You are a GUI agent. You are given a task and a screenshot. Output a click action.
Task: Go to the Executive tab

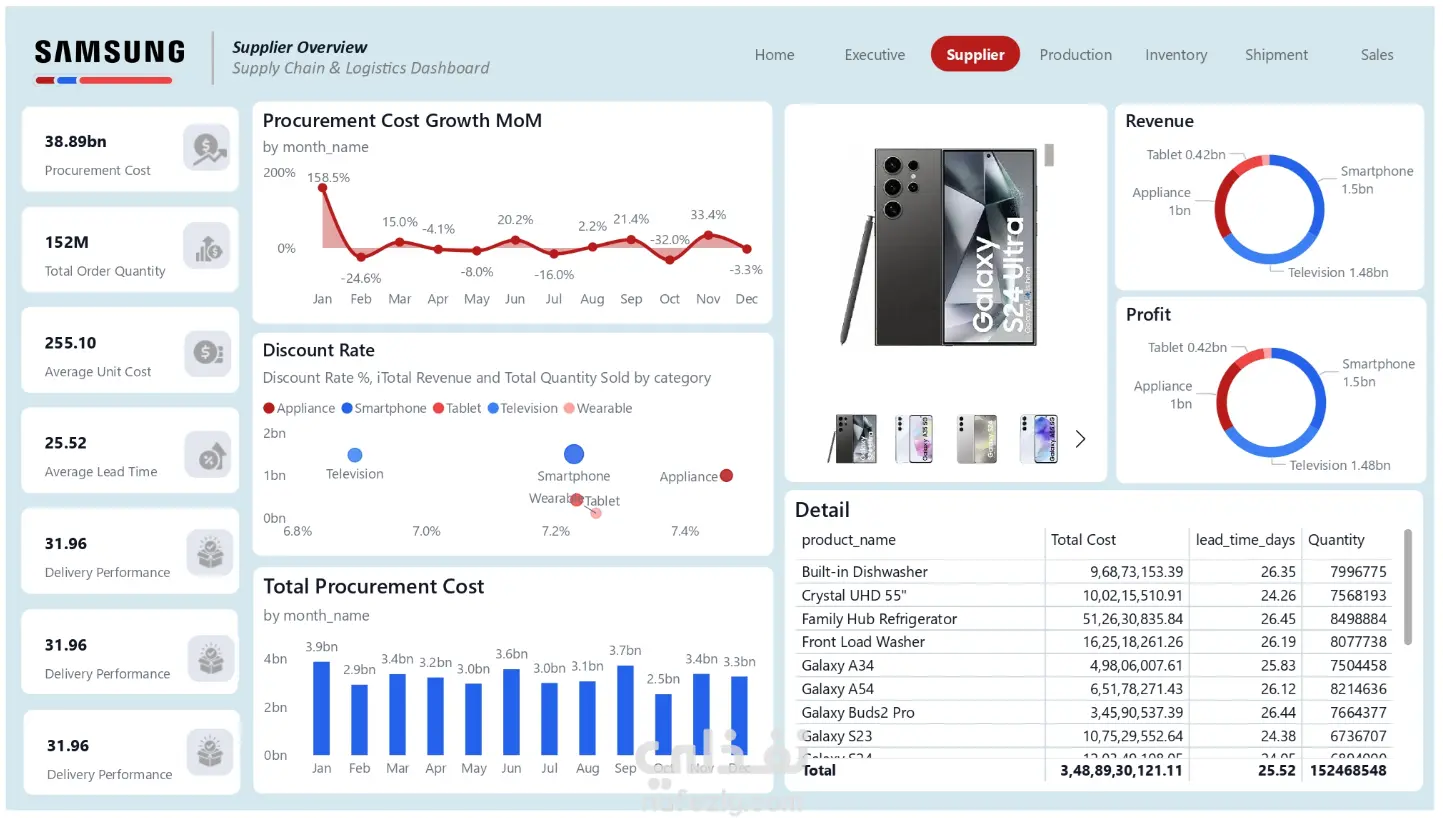pyautogui.click(x=874, y=55)
